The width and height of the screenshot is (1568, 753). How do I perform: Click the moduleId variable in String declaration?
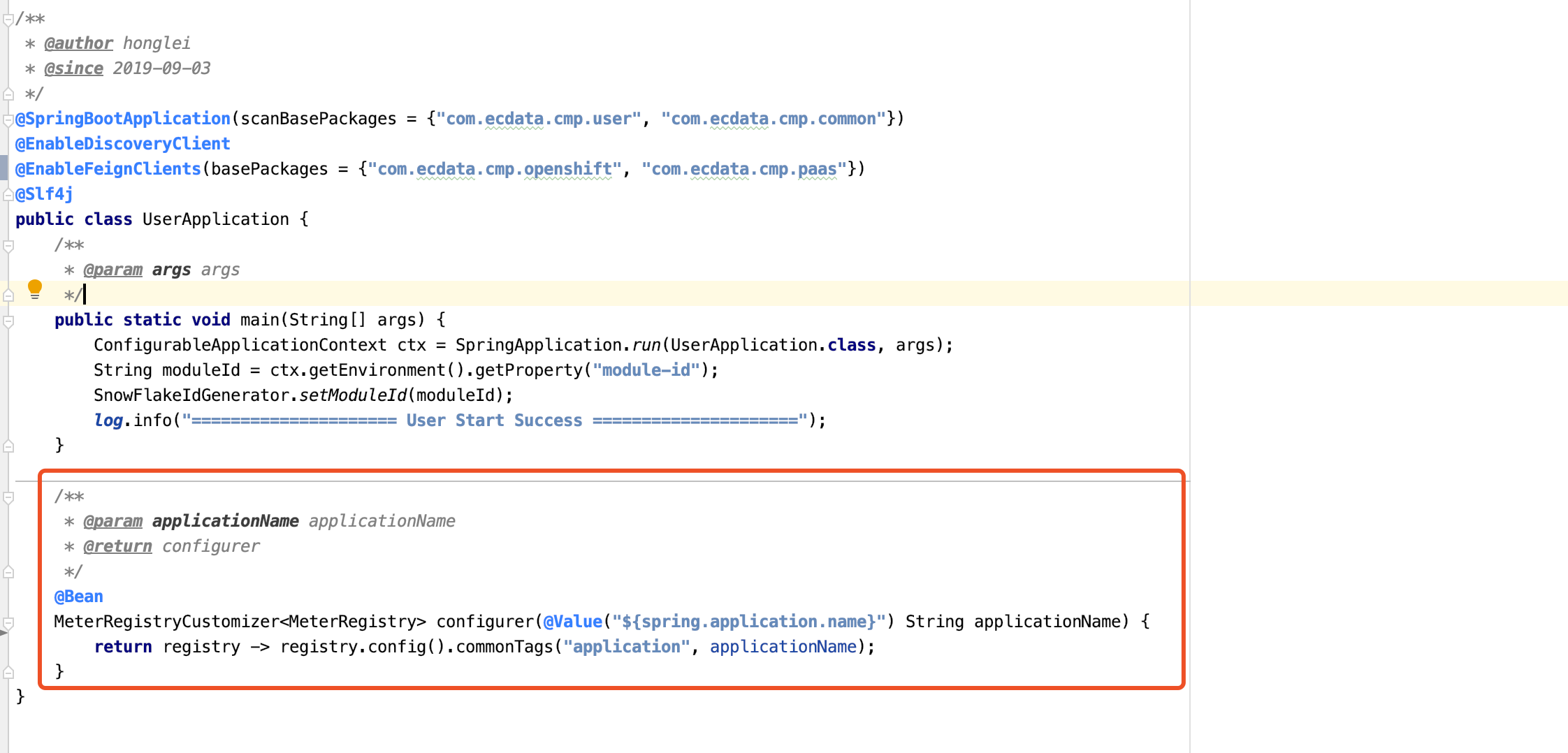click(x=201, y=370)
